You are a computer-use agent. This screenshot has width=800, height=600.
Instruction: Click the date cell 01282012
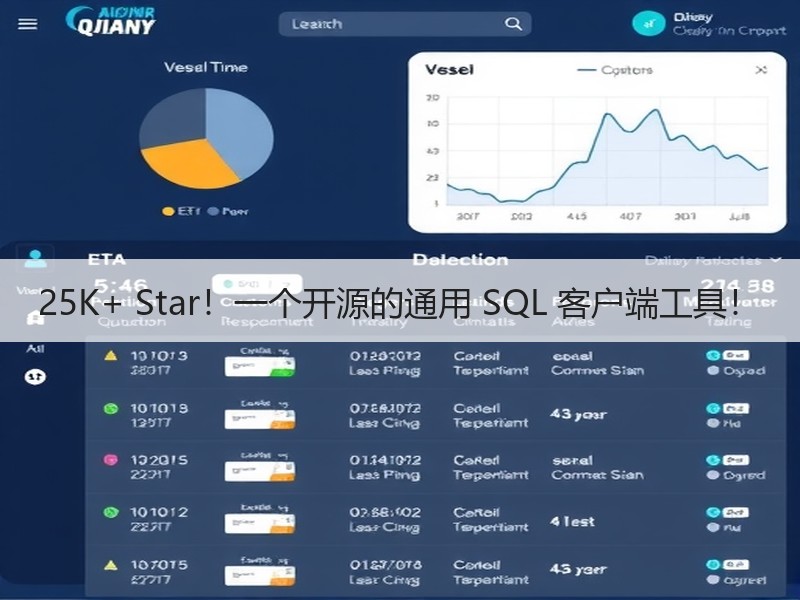point(385,356)
